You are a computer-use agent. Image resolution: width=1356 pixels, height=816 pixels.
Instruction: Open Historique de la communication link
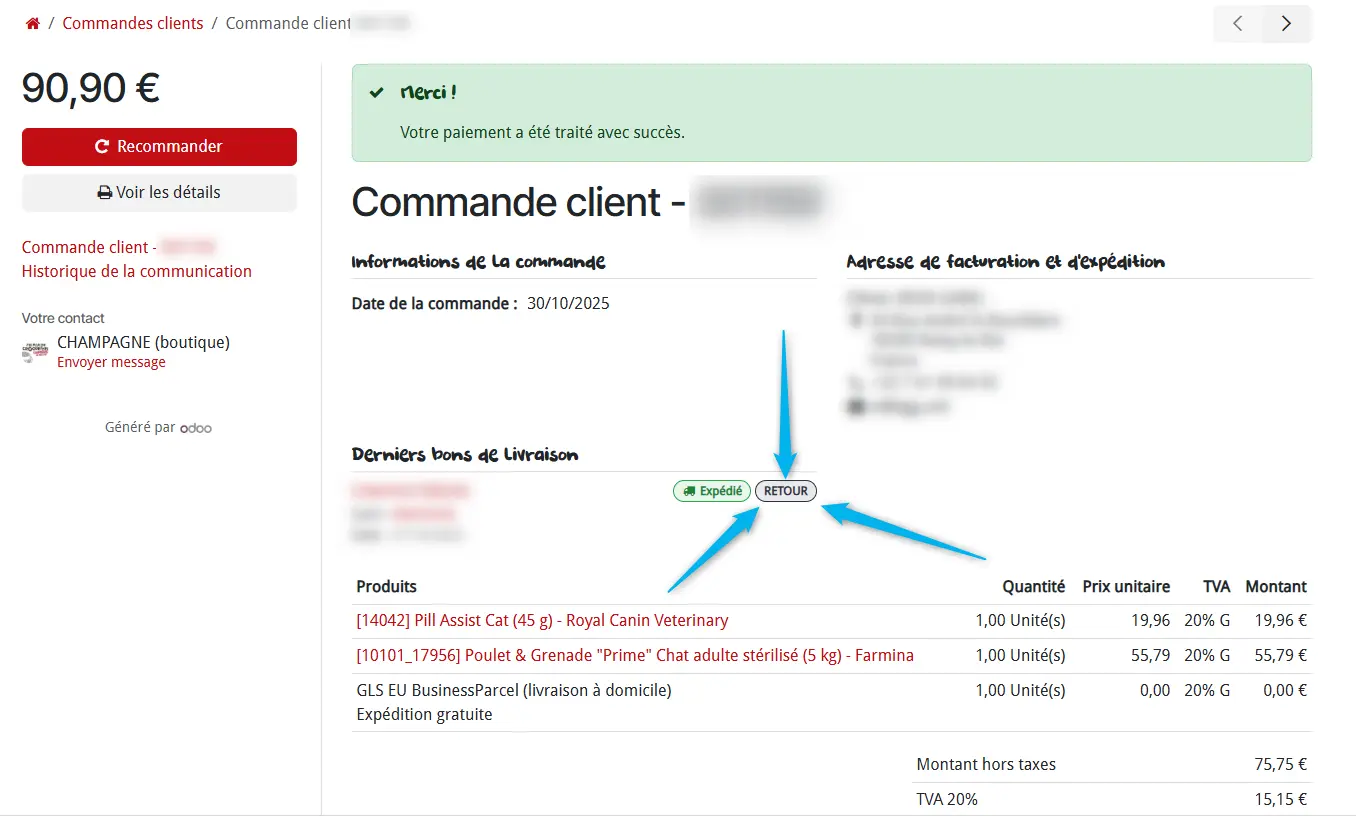(137, 271)
